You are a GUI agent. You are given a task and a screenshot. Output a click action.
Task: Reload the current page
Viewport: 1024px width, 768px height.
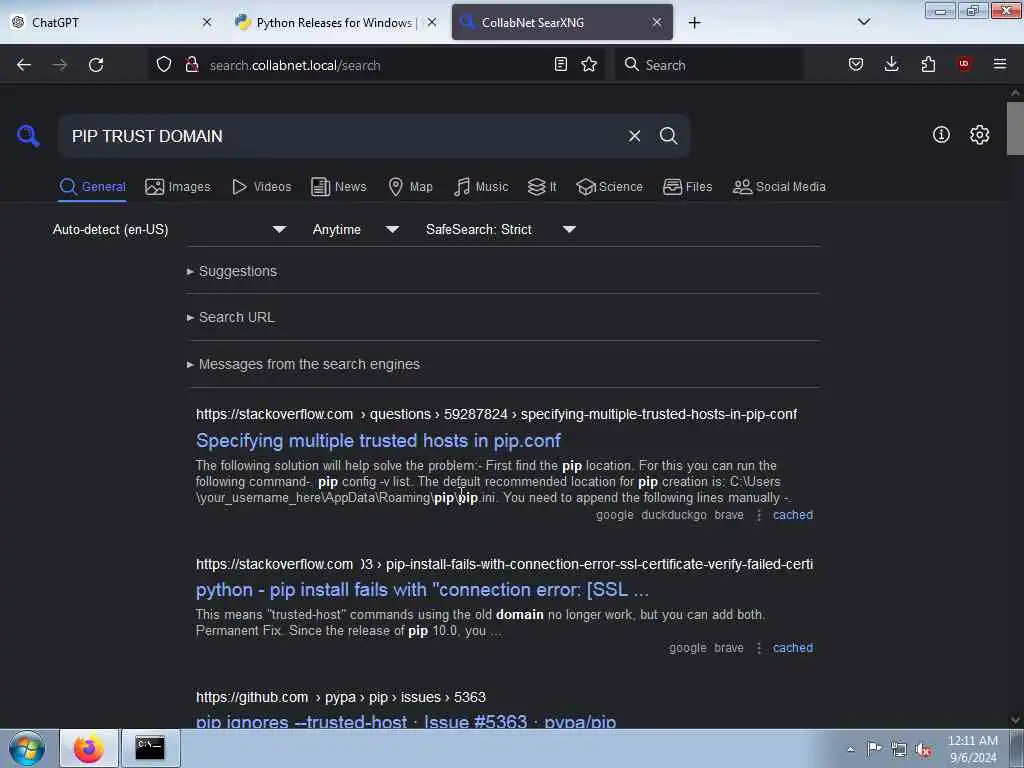point(96,65)
